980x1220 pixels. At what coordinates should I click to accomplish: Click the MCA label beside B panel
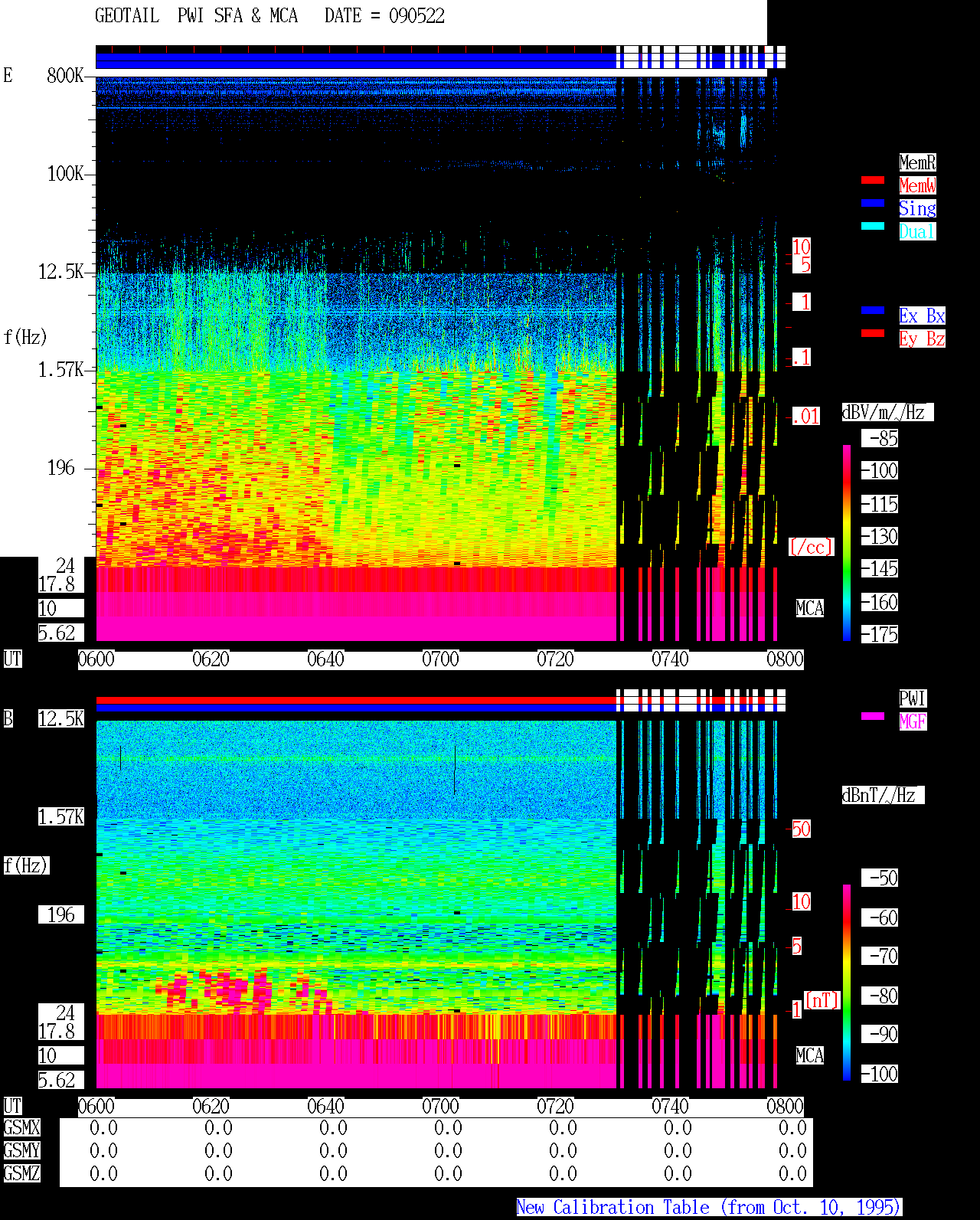810,1055
